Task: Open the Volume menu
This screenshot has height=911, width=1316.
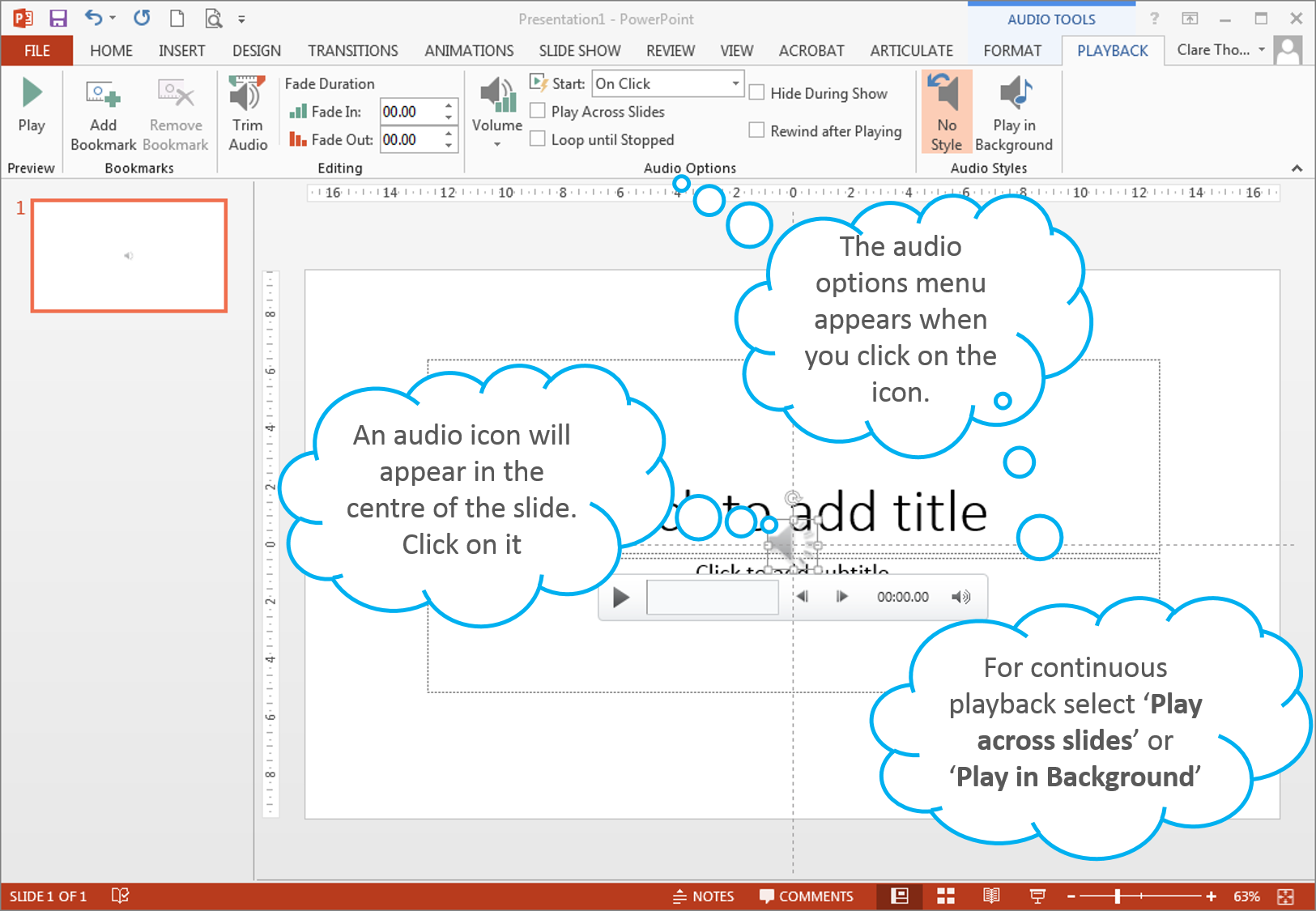Action: click(497, 113)
